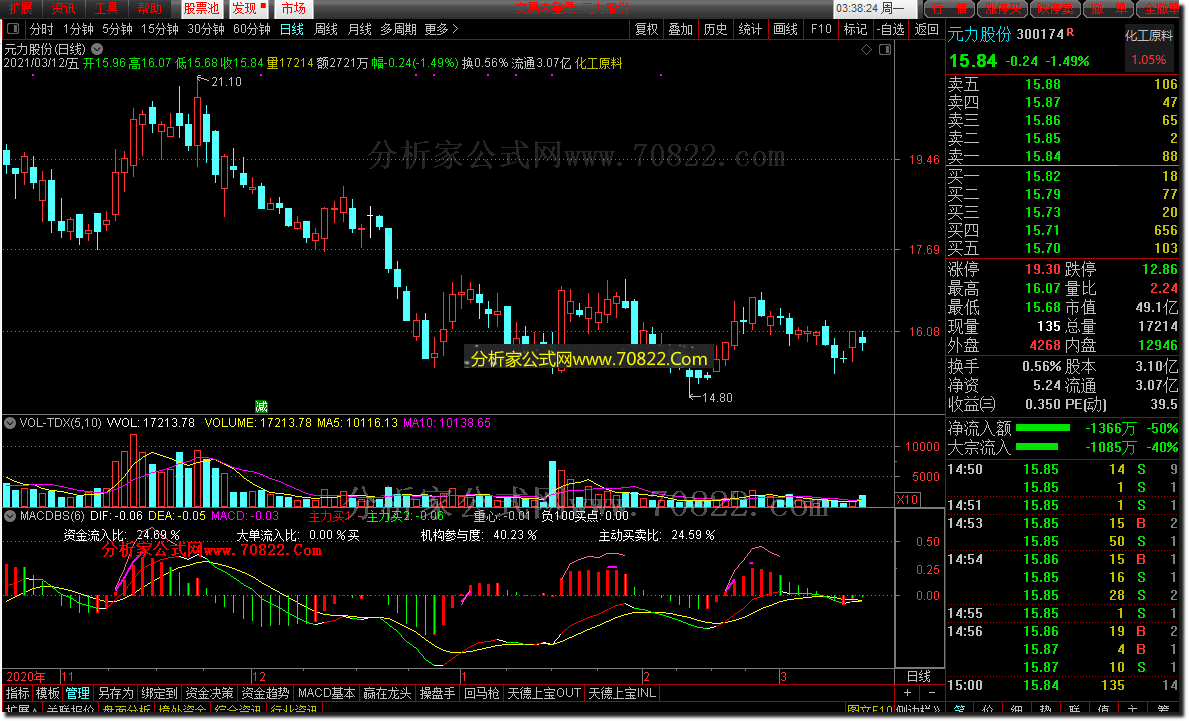Switch to 周线 weekly chart
The image size is (1189, 721).
[x=325, y=29]
